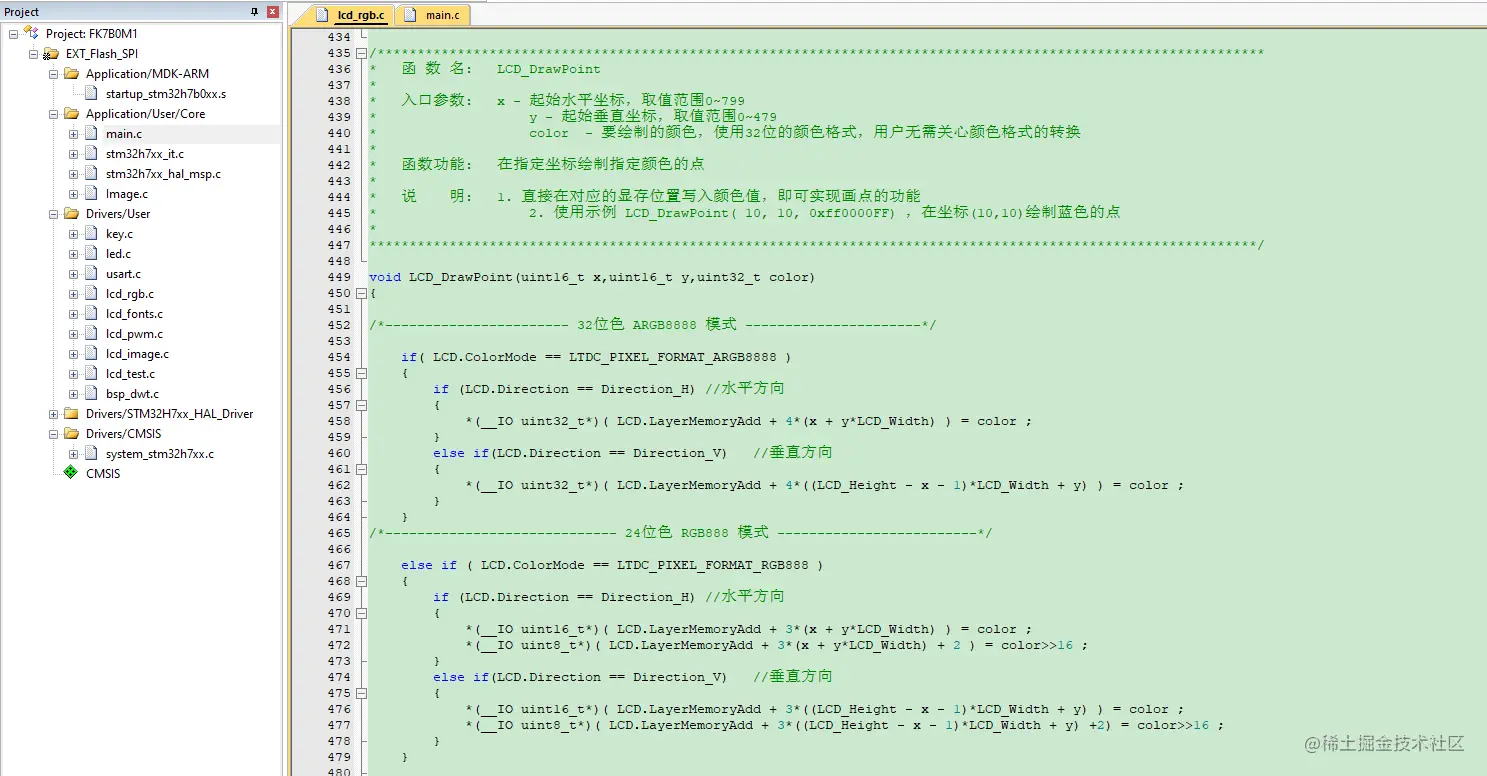Fold the ARGB8888 block at line 455
Viewport: 1487px width, 776px height.
pyautogui.click(x=361, y=373)
